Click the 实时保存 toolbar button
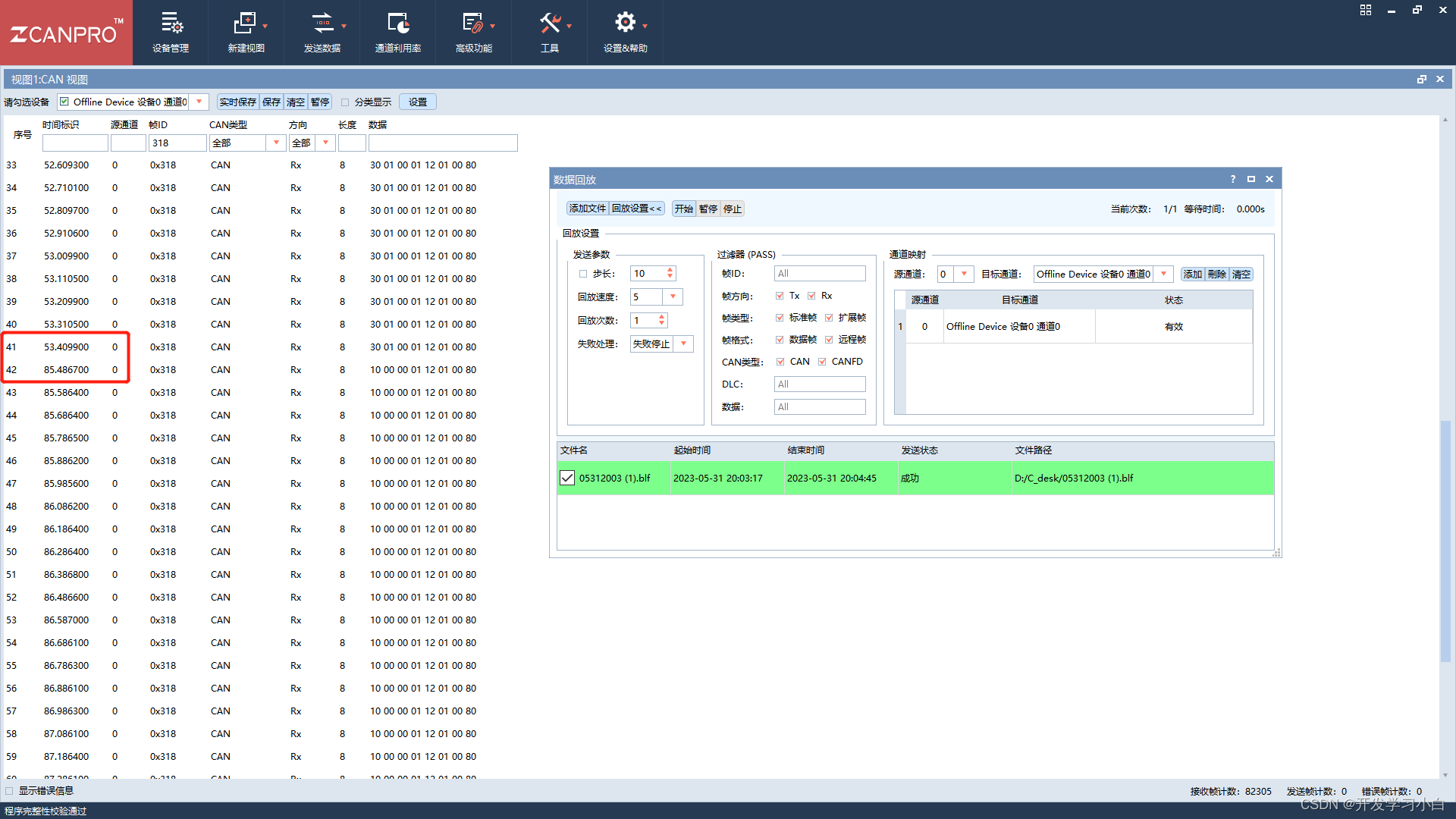Viewport: 1456px width, 819px height. (x=237, y=102)
